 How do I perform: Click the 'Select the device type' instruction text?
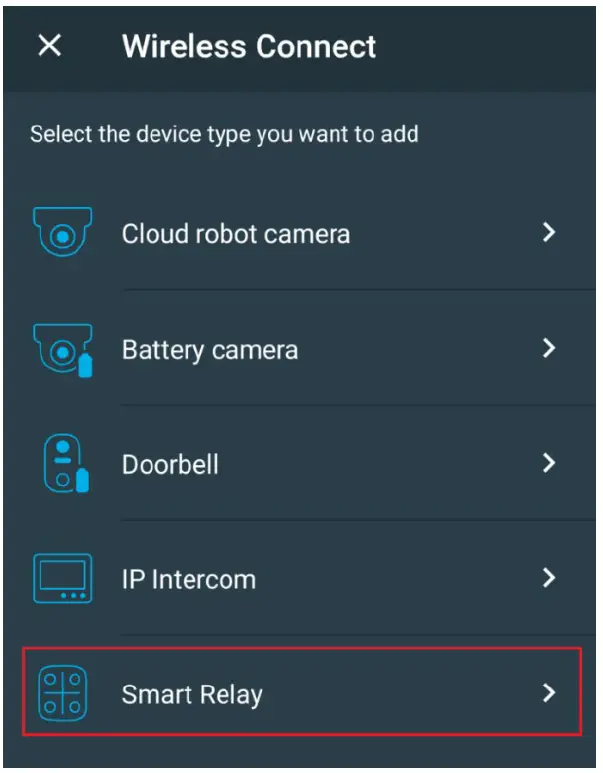click(x=224, y=134)
